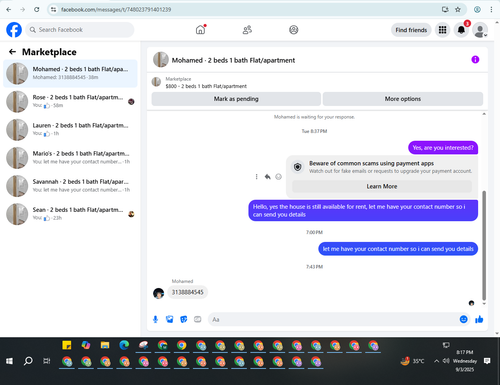500x385 pixels.
Task: Click the 35°C weather widget
Action: point(413,361)
